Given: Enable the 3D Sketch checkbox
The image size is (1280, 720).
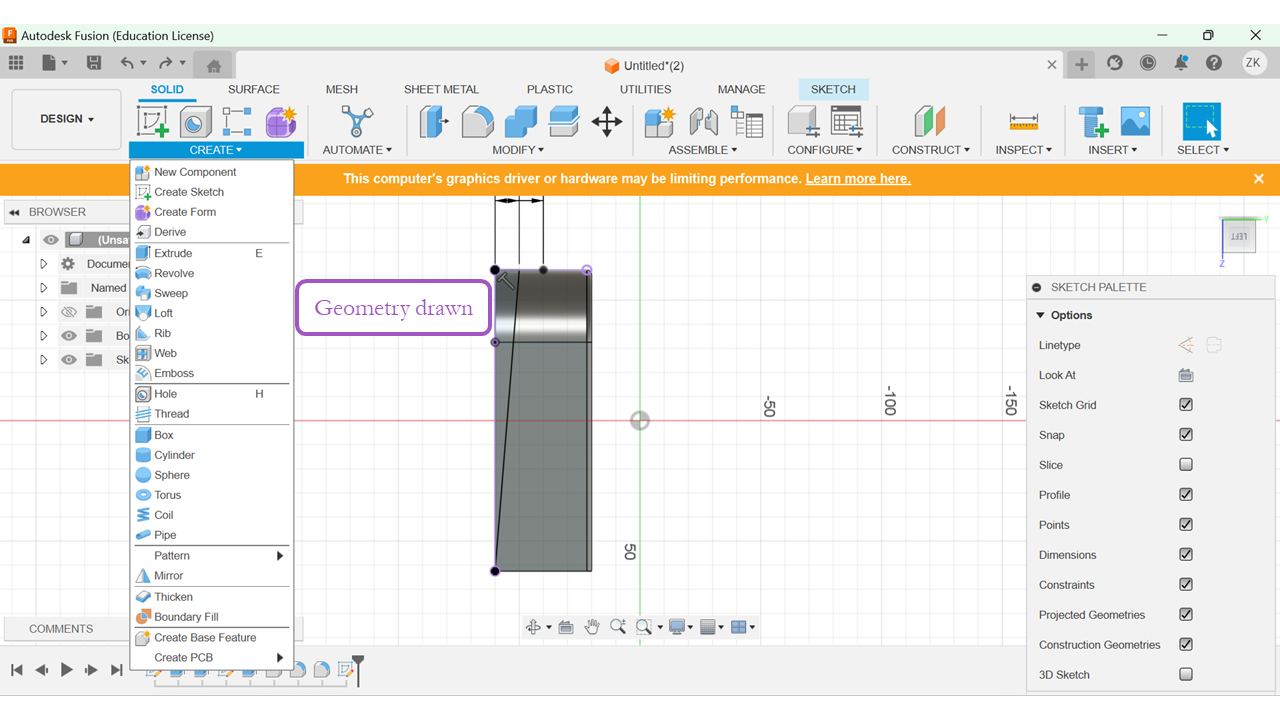Looking at the screenshot, I should tap(1186, 675).
